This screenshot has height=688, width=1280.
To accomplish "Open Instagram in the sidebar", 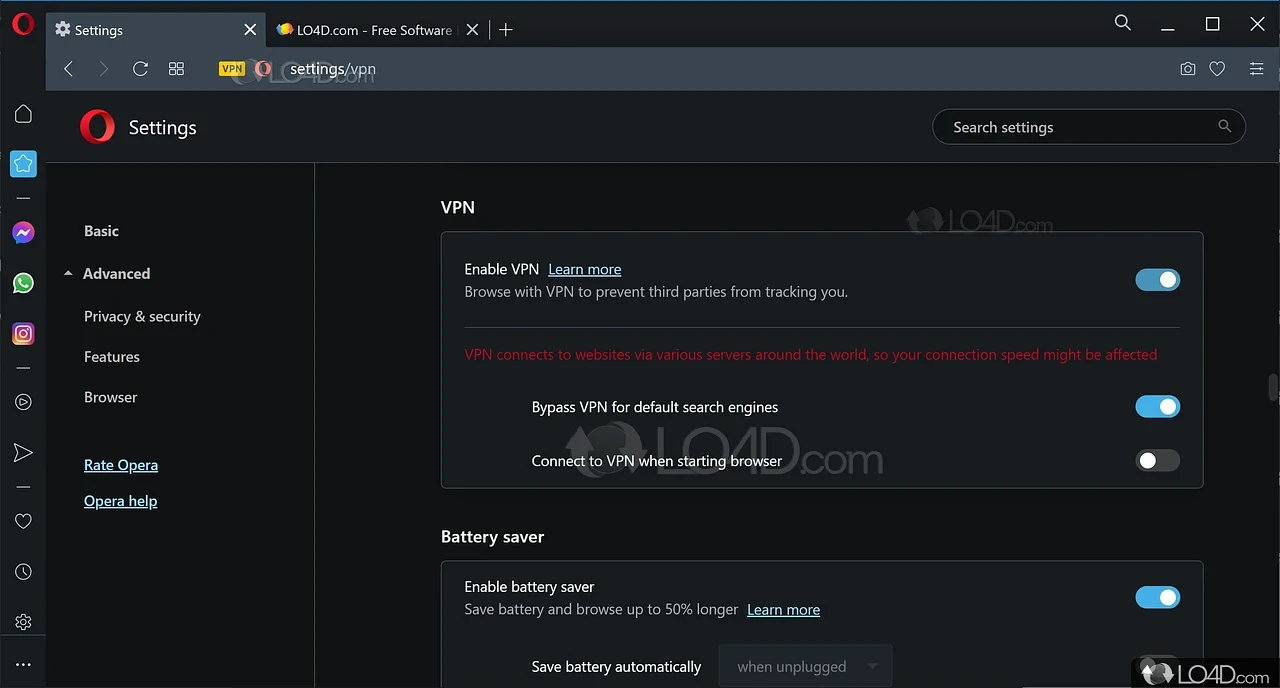I will coord(23,333).
